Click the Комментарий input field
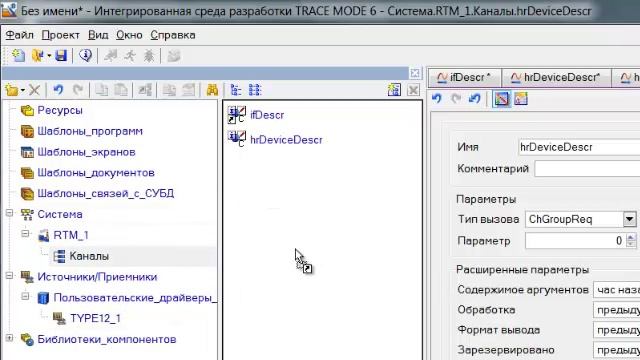The width and height of the screenshot is (640, 360). (587, 169)
